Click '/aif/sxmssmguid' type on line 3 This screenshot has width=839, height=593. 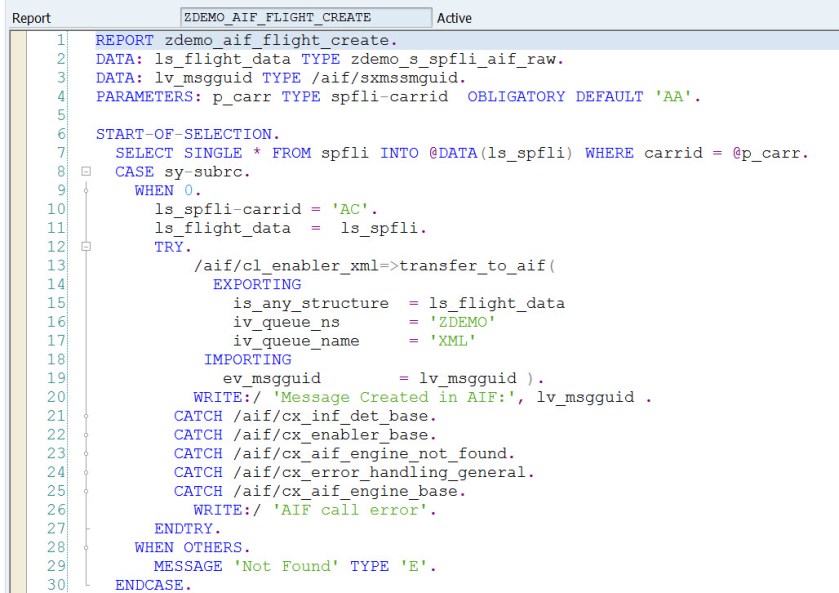tap(385, 78)
